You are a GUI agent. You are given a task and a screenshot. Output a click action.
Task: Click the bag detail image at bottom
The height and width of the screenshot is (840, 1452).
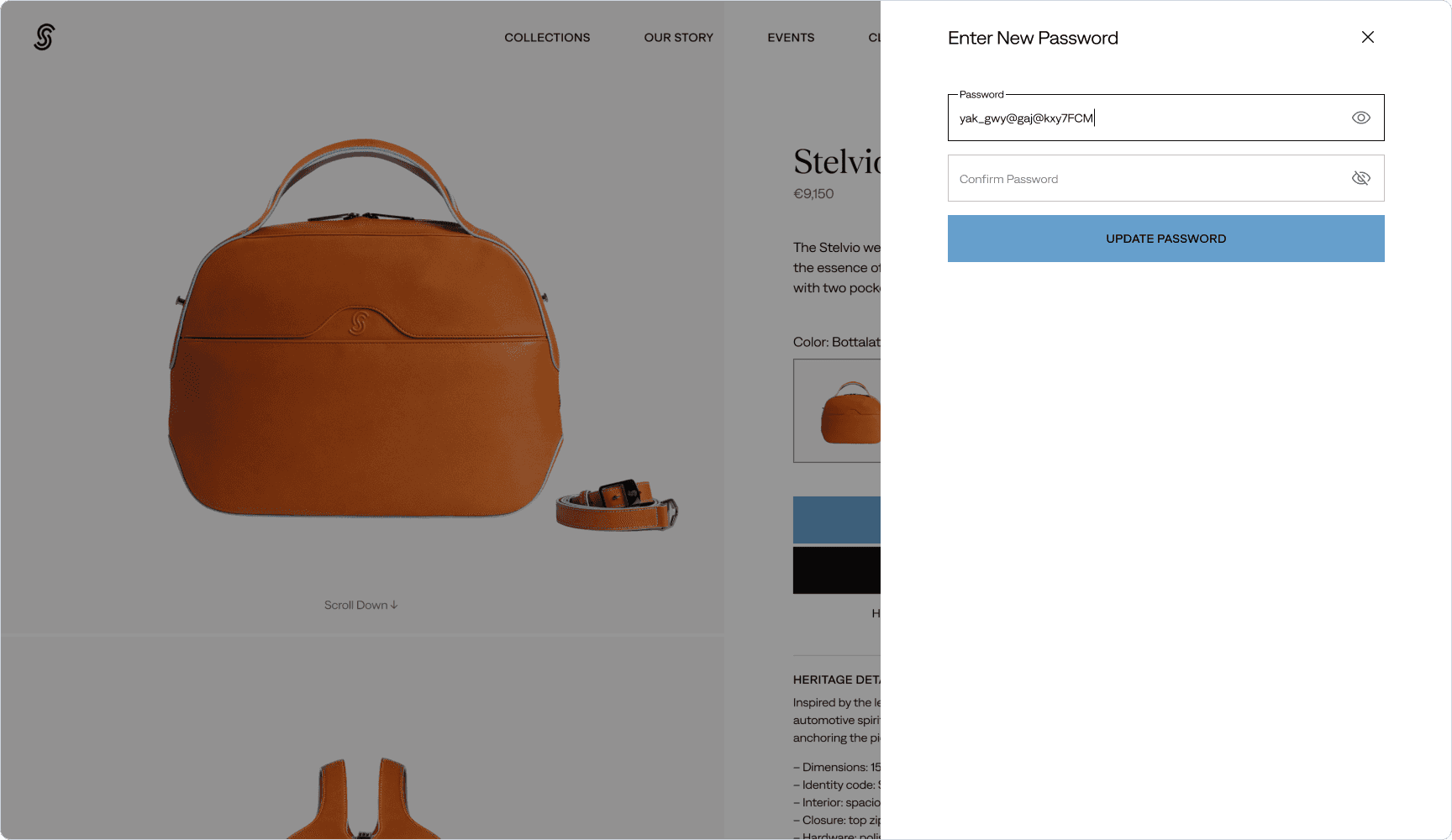pyautogui.click(x=363, y=798)
